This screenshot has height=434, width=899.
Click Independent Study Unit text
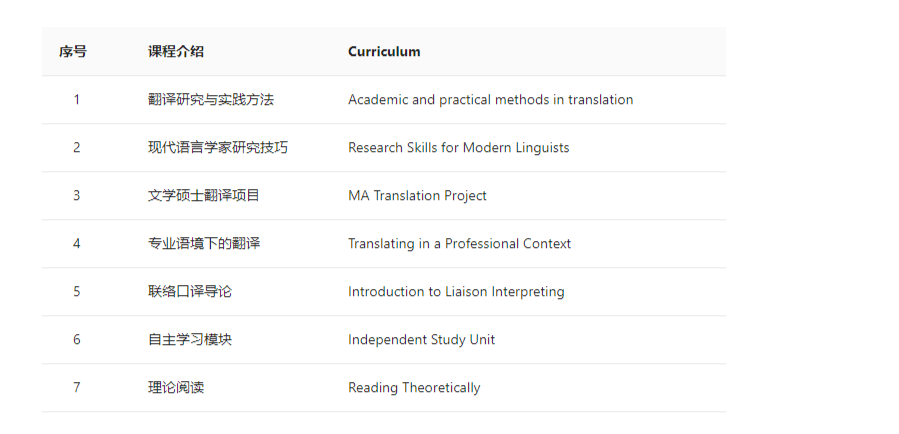[x=421, y=339]
